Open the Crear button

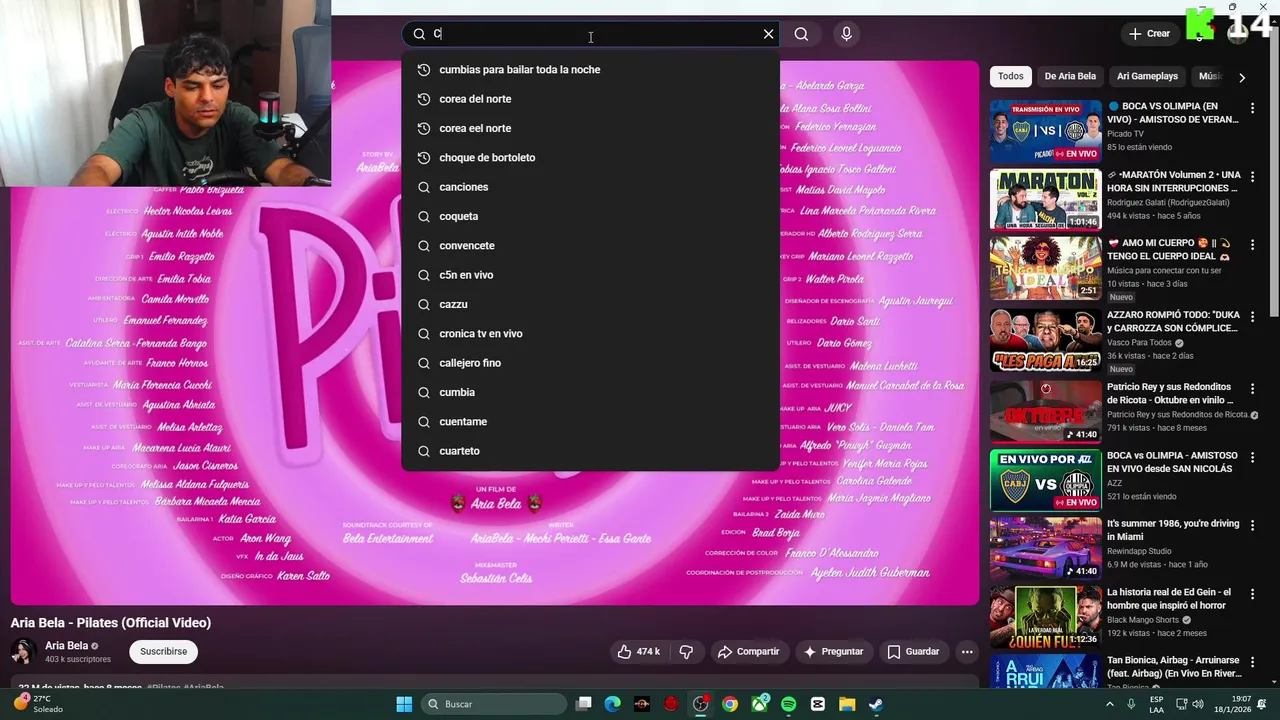(x=1149, y=34)
